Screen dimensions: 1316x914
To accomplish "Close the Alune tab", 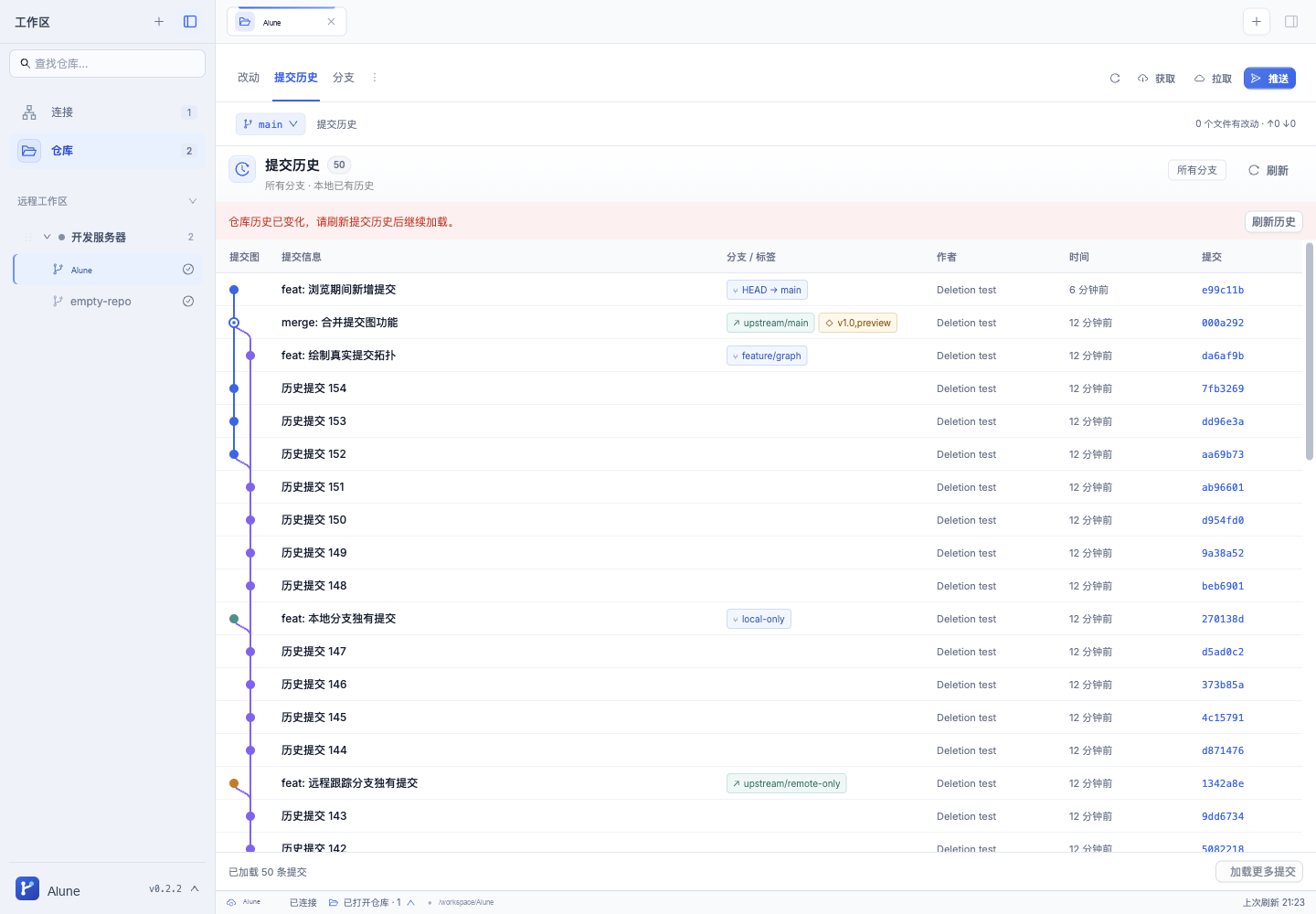I will pos(331,22).
